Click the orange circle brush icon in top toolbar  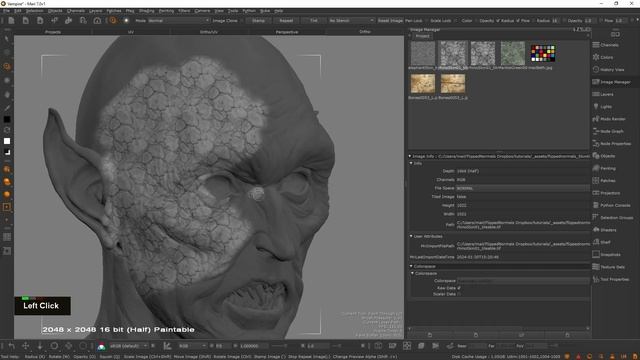tap(113, 20)
